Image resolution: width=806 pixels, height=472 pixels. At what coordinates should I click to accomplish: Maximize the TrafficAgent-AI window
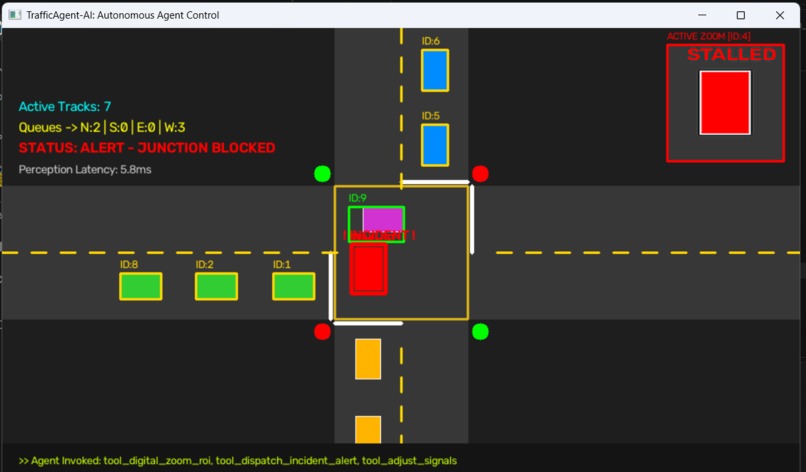[x=741, y=15]
